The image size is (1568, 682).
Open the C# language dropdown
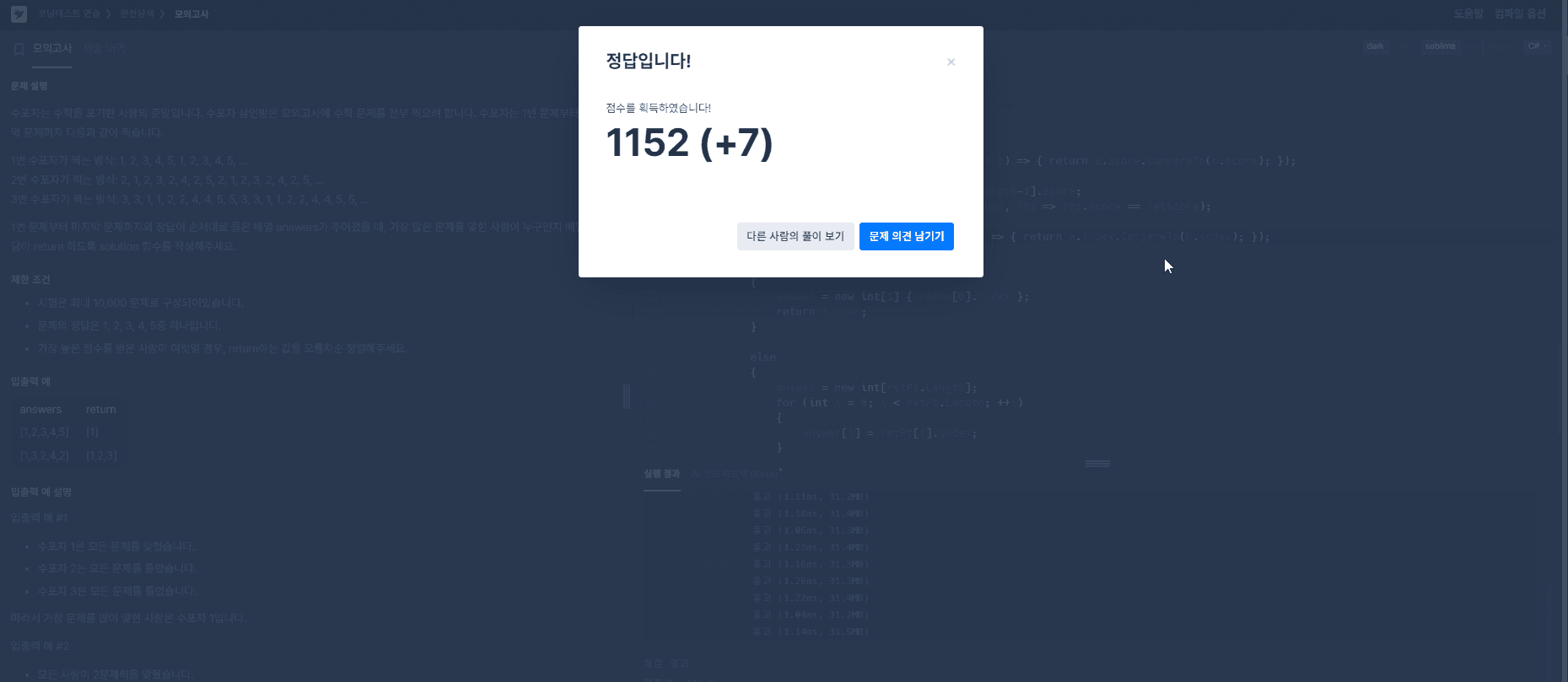coord(1537,46)
